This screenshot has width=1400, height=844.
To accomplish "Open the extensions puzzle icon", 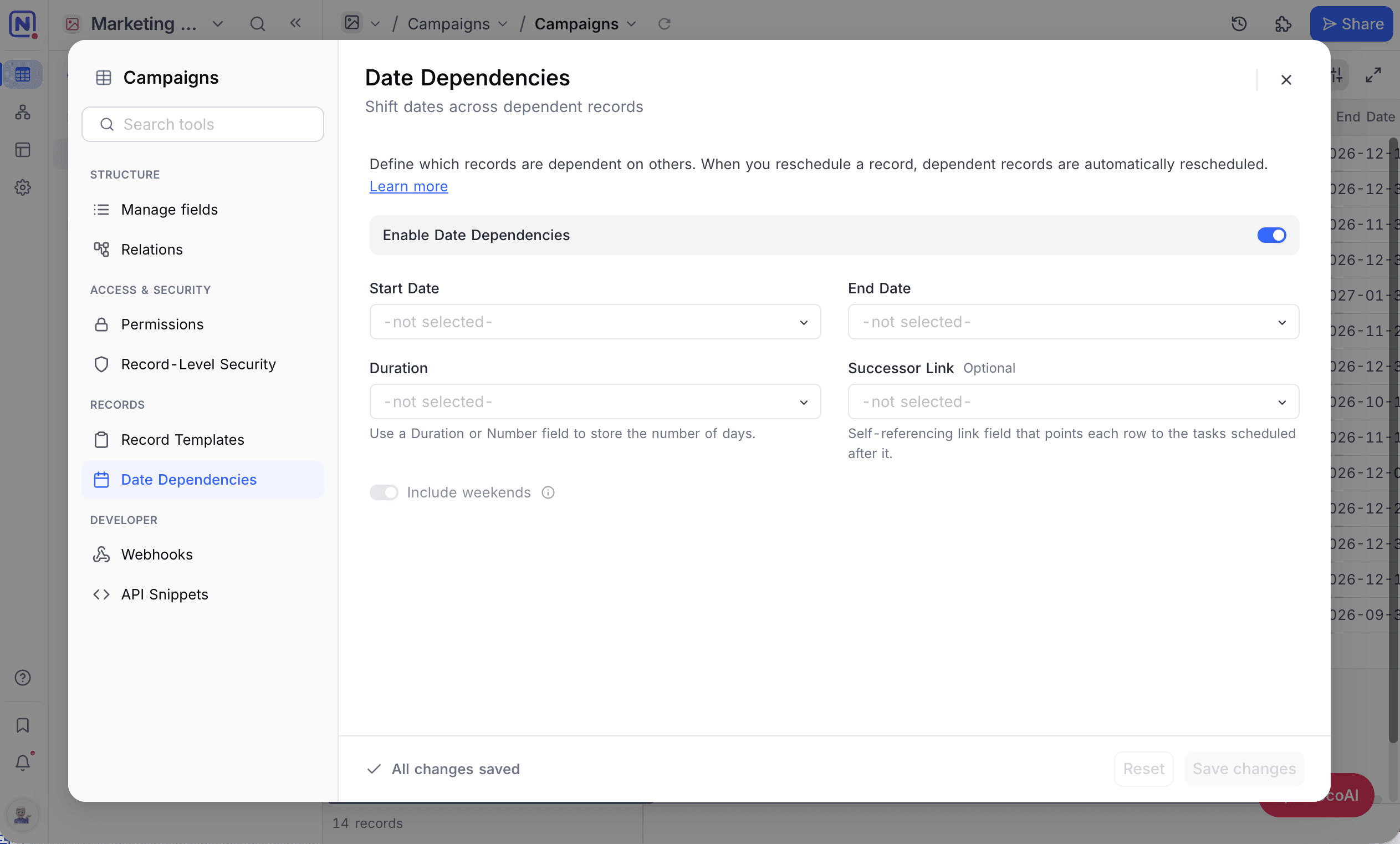I will coord(1283,24).
